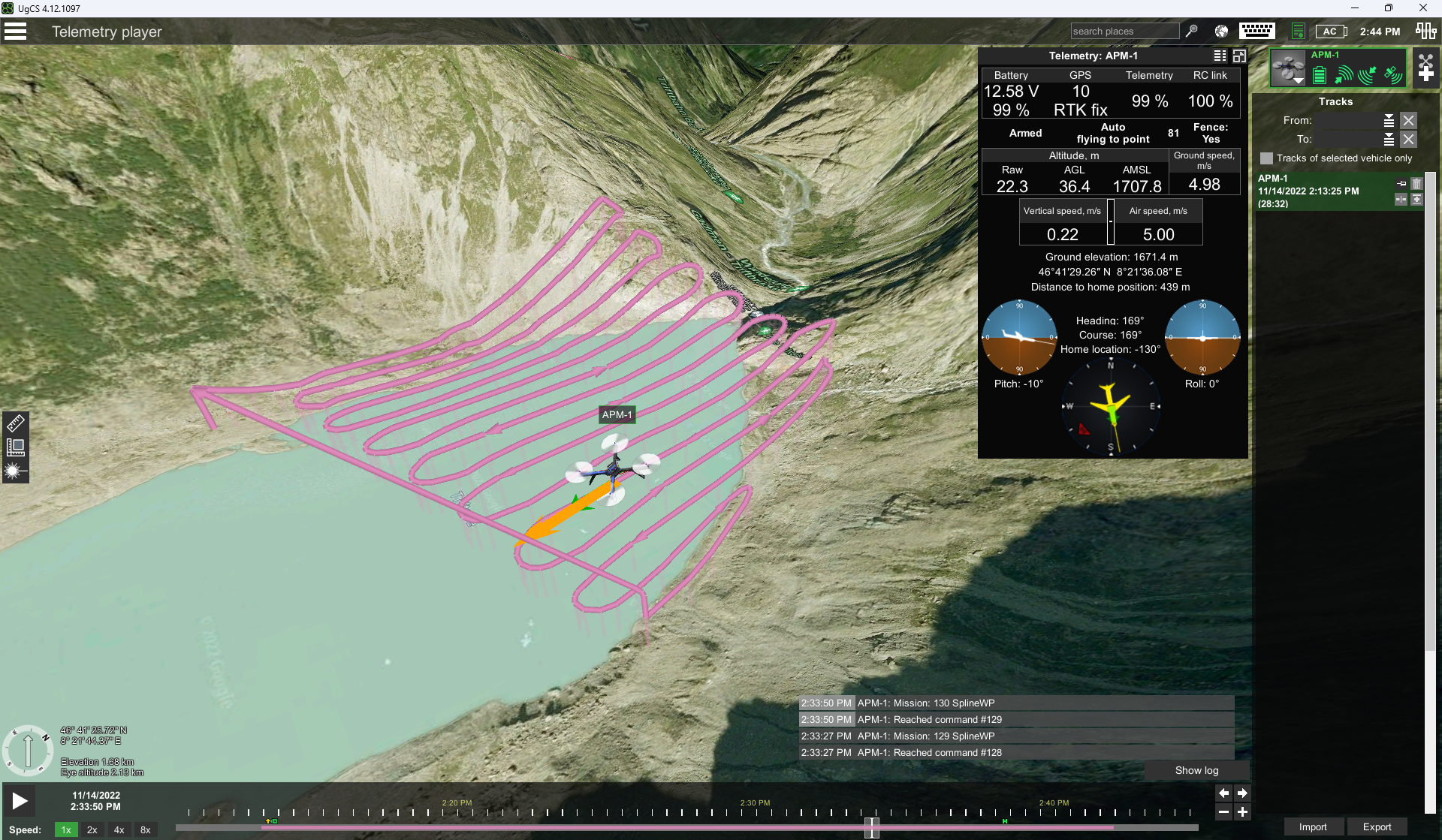Screen dimensions: 1442x840
Task: Click Show log
Action: pyautogui.click(x=1196, y=770)
